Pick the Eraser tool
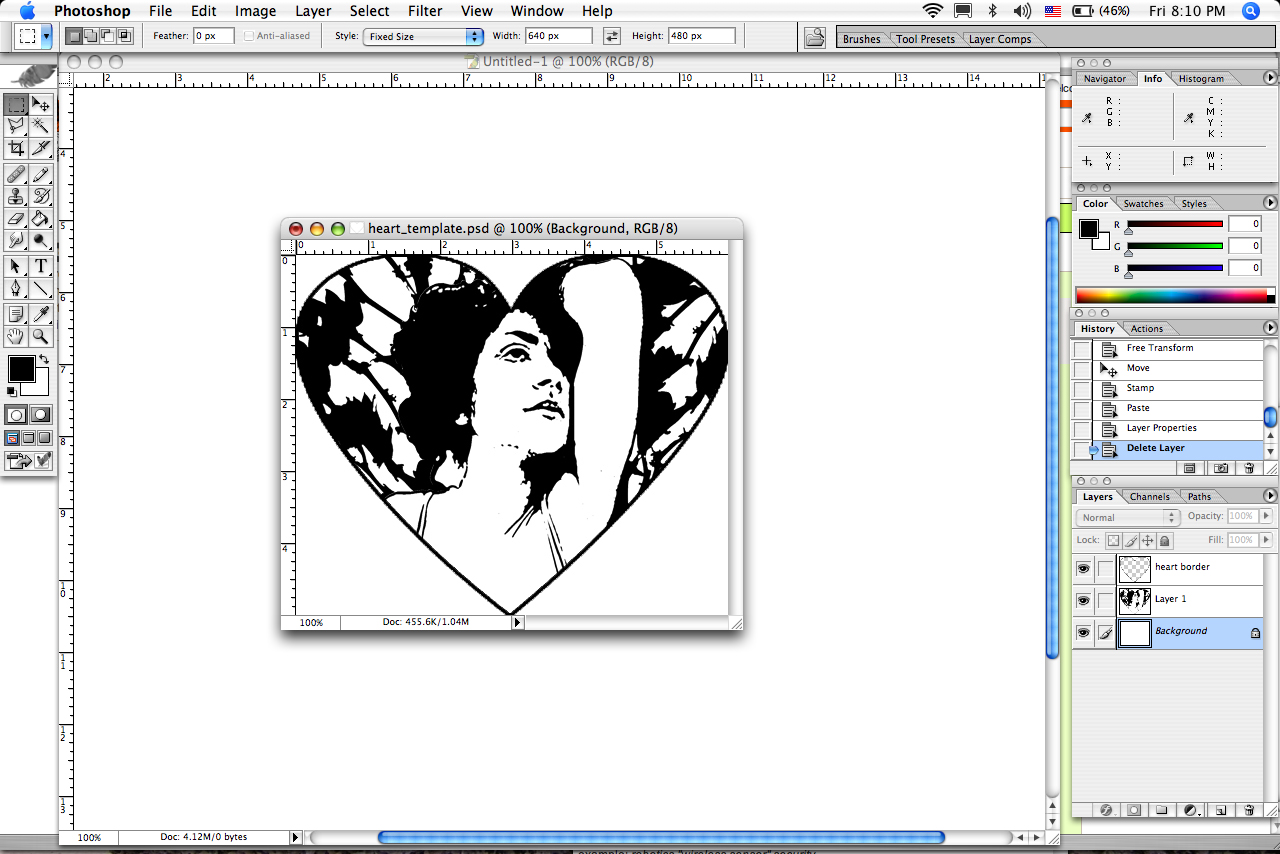Viewport: 1280px width, 854px height. click(16, 218)
